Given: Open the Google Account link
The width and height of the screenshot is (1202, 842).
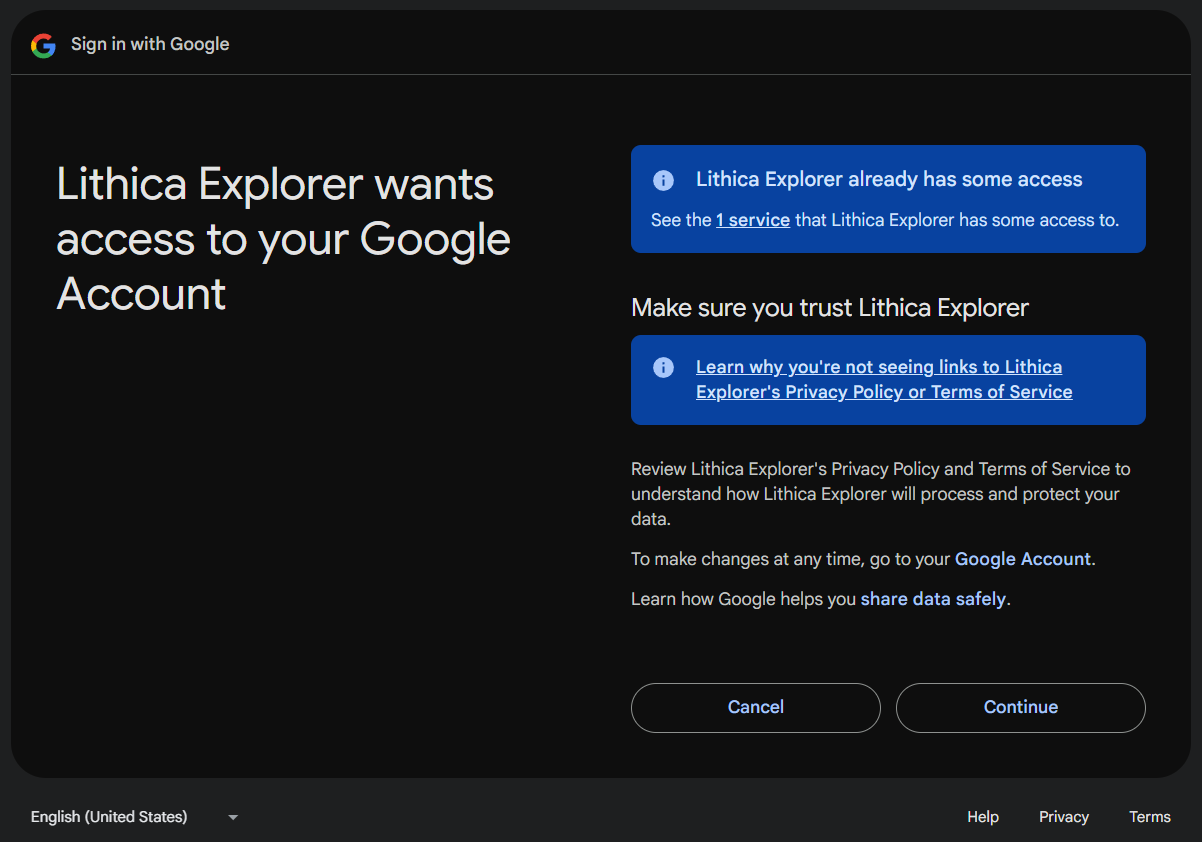Looking at the screenshot, I should pos(1023,559).
